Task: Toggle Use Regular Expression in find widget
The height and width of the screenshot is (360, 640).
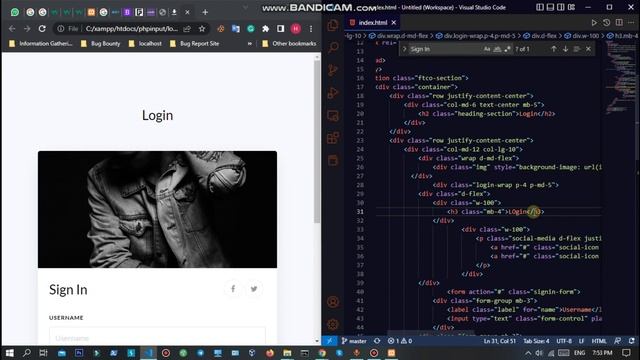Action: 507,49
